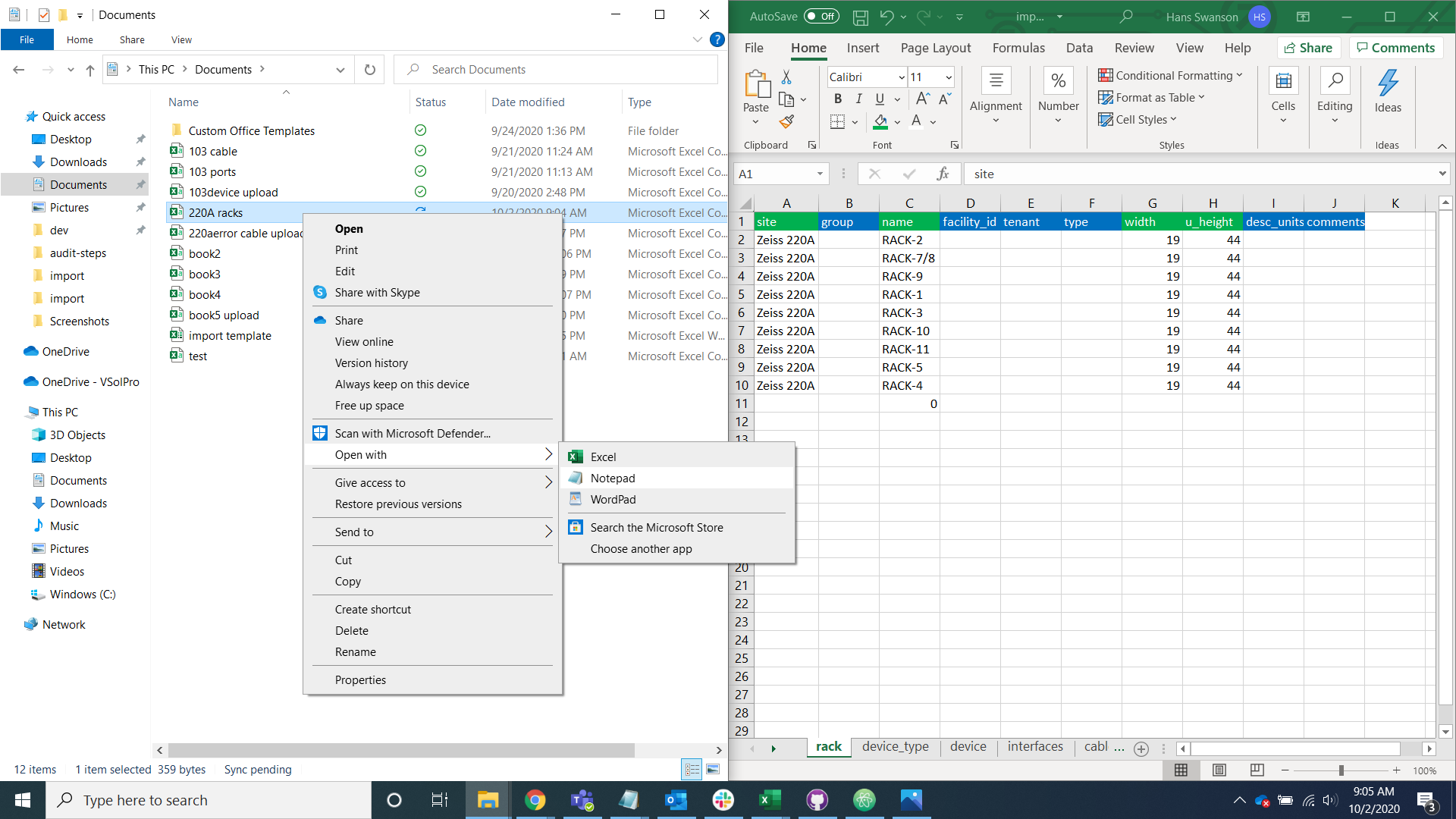Open the Ideas lightning icon

[1388, 83]
